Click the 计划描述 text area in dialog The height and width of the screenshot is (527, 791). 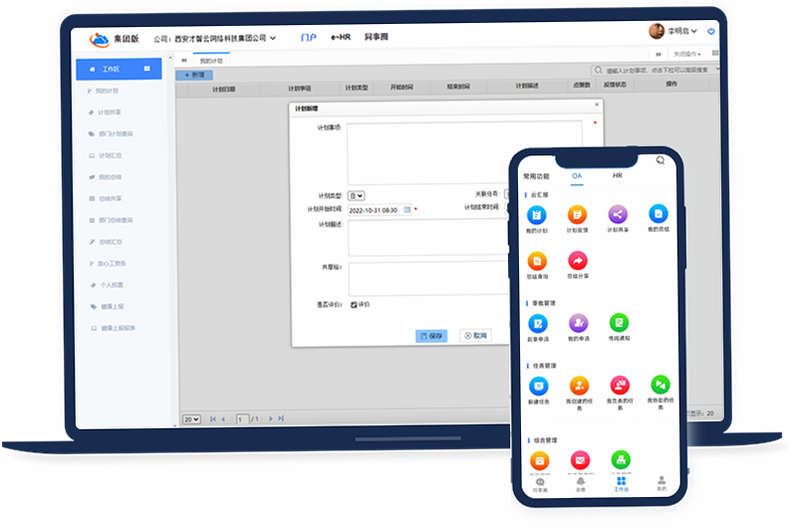[429, 238]
